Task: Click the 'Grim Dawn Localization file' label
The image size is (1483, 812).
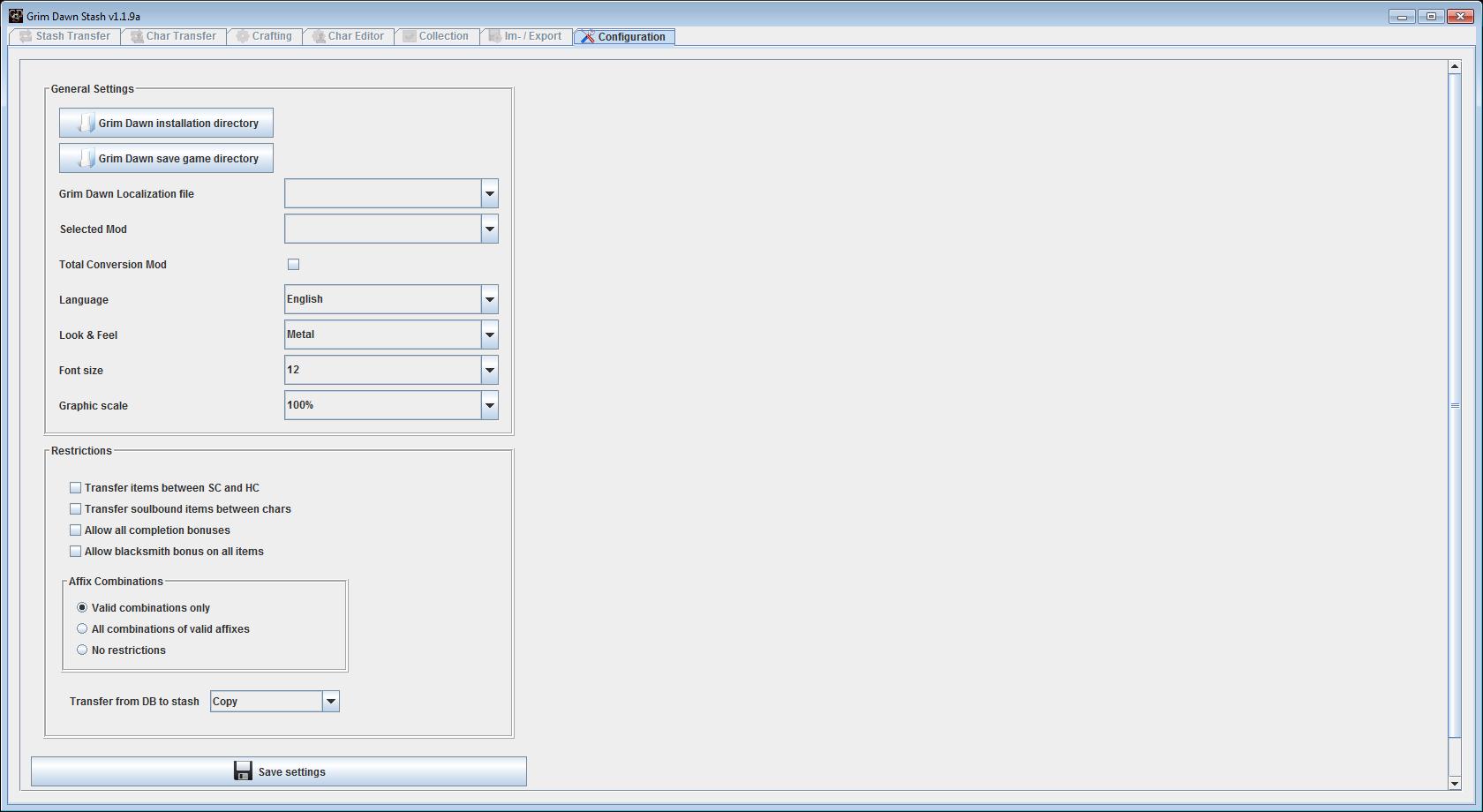Action: [x=126, y=193]
